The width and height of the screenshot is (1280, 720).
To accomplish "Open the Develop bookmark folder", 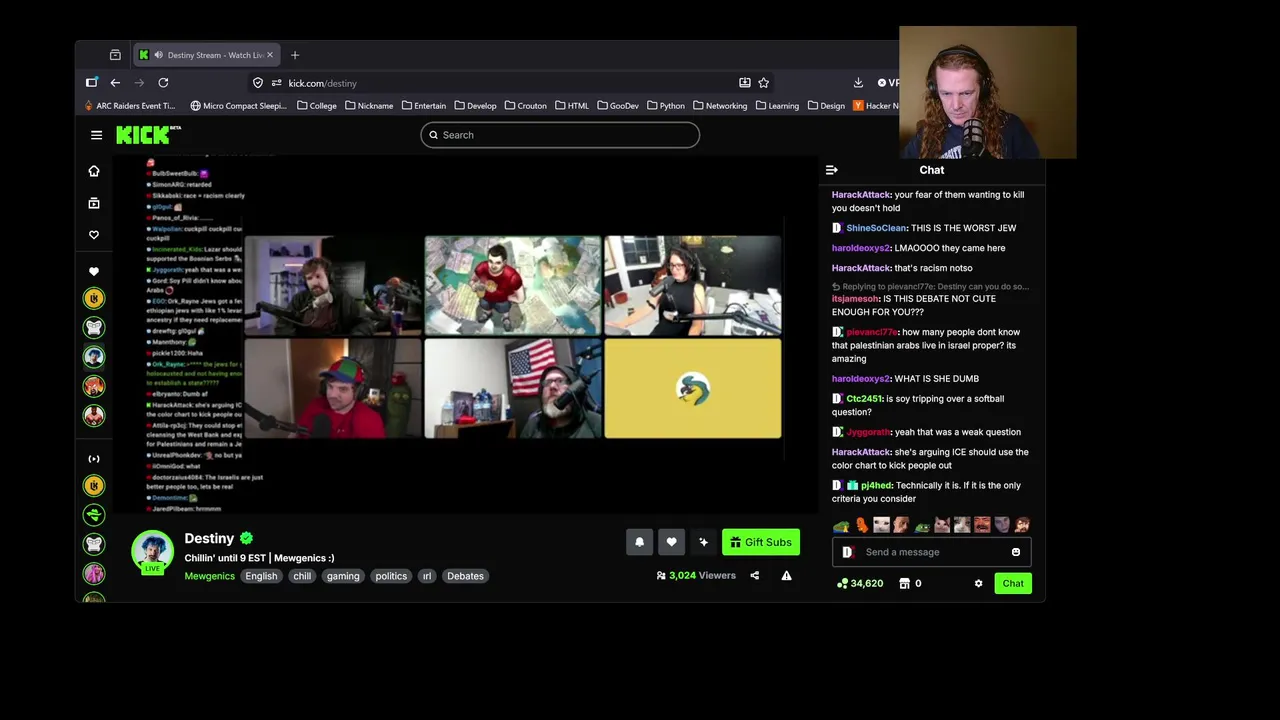I will [x=475, y=105].
